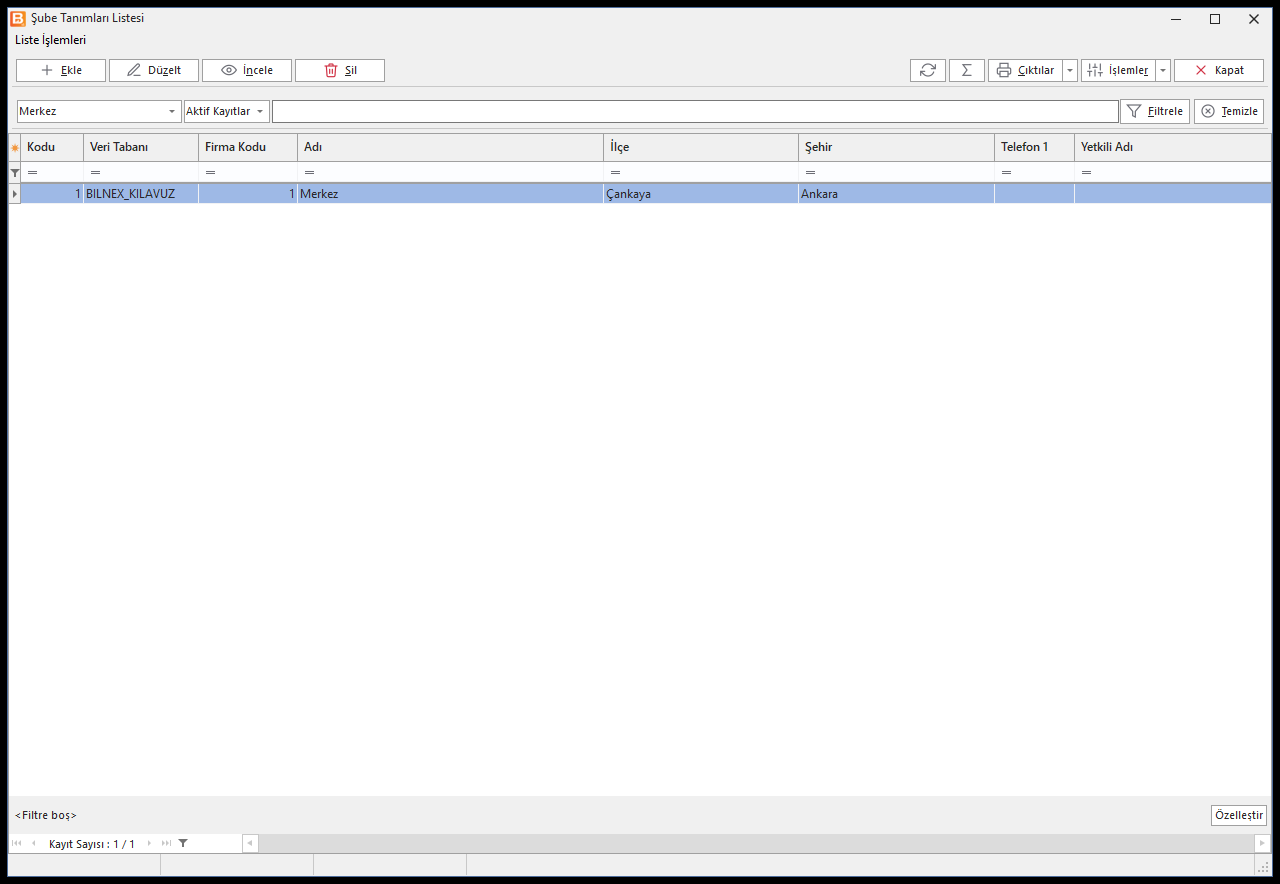Image resolution: width=1280 pixels, height=884 pixels.
Task: Apply the filter with Filtrele
Action: [x=1155, y=111]
